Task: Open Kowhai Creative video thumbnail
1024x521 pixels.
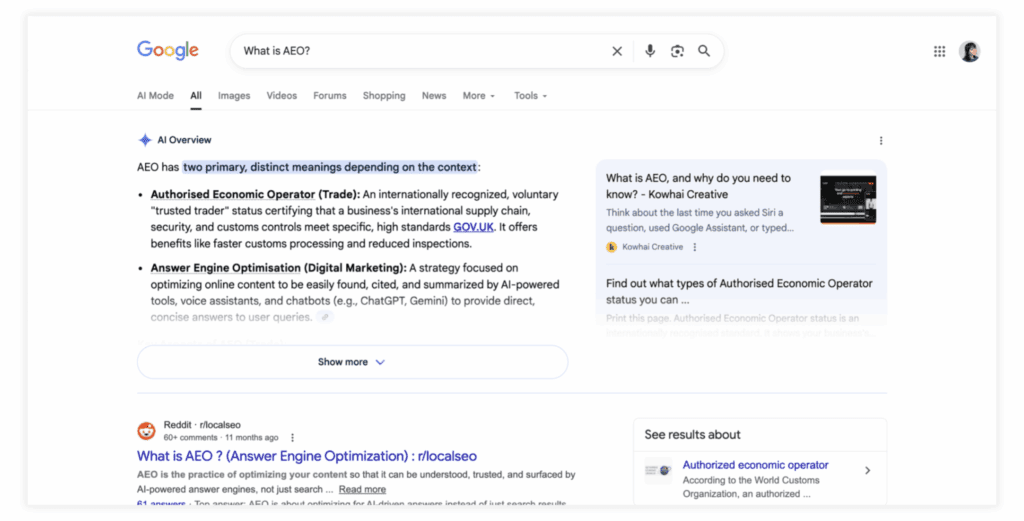Action: point(848,198)
